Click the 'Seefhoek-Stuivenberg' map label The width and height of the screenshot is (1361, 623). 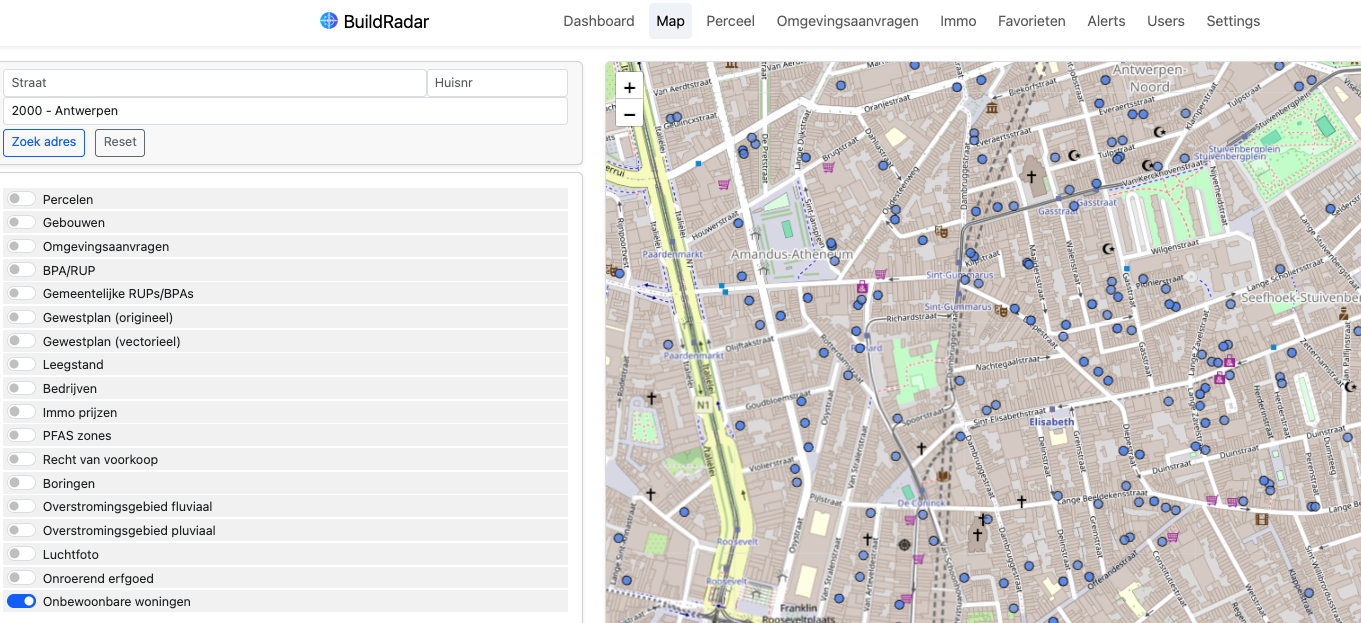1300,298
